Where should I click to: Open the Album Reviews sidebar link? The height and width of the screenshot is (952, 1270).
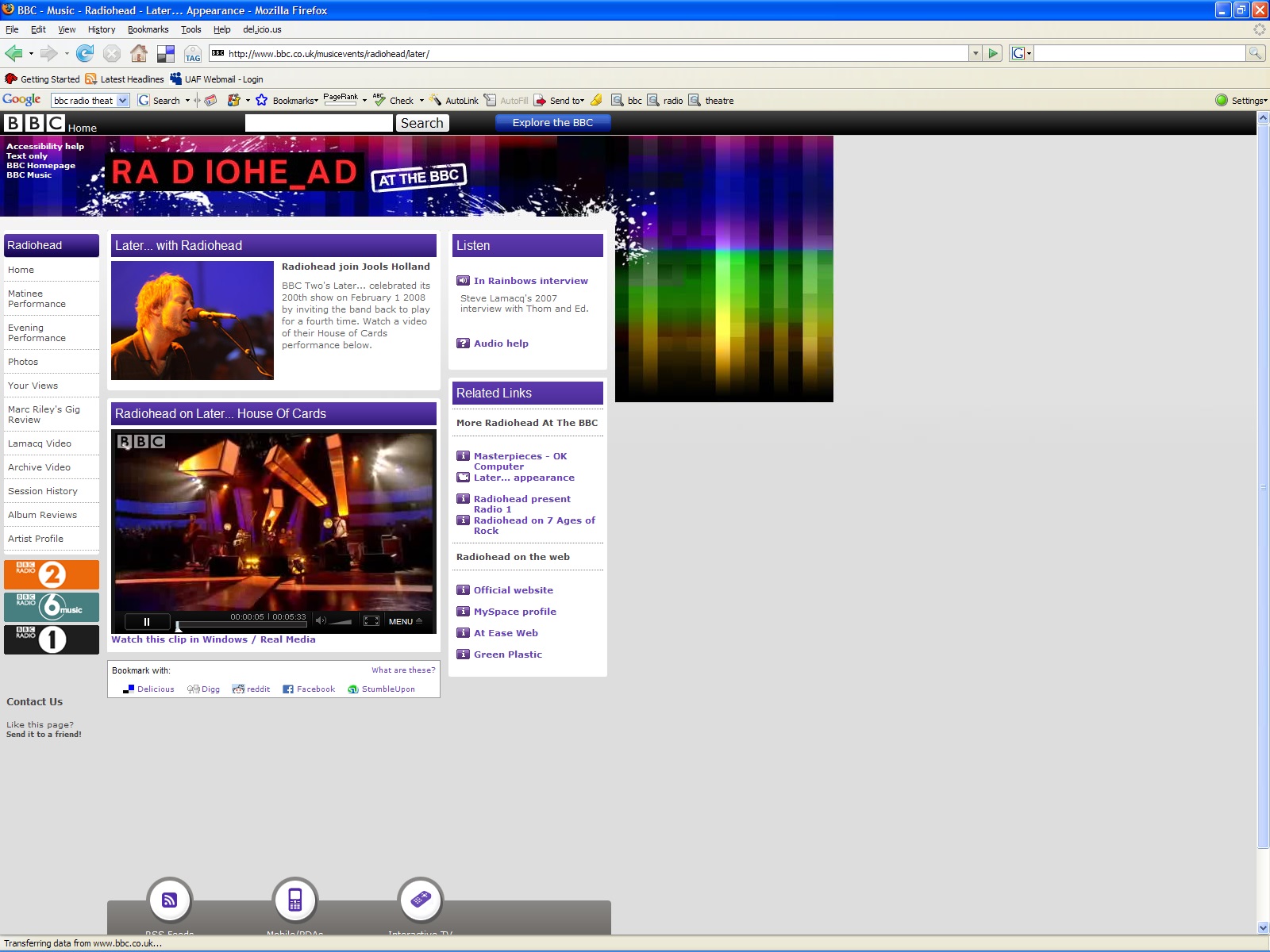[x=43, y=515]
